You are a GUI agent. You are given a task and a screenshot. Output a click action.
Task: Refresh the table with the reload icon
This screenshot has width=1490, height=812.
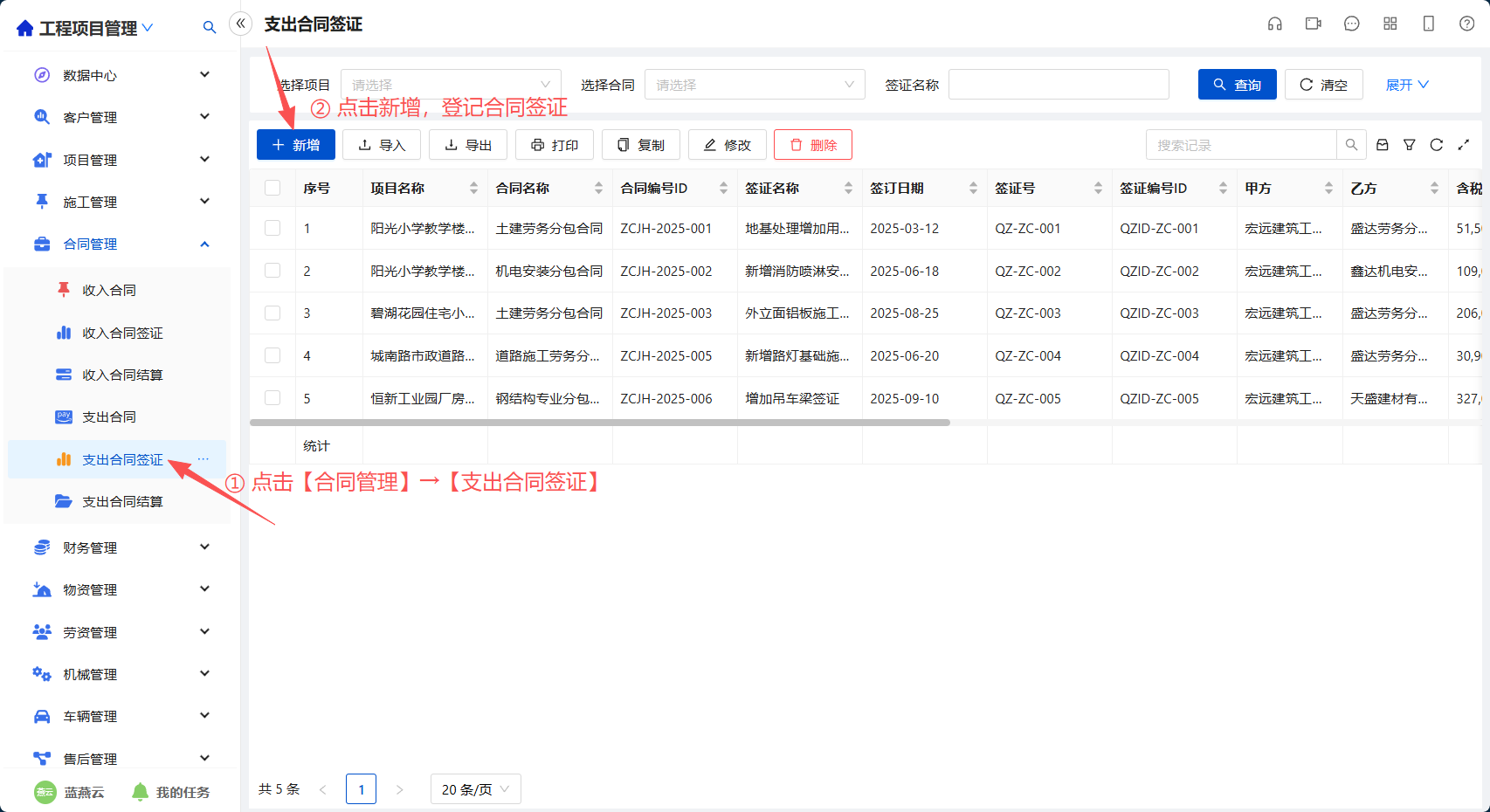1437,145
